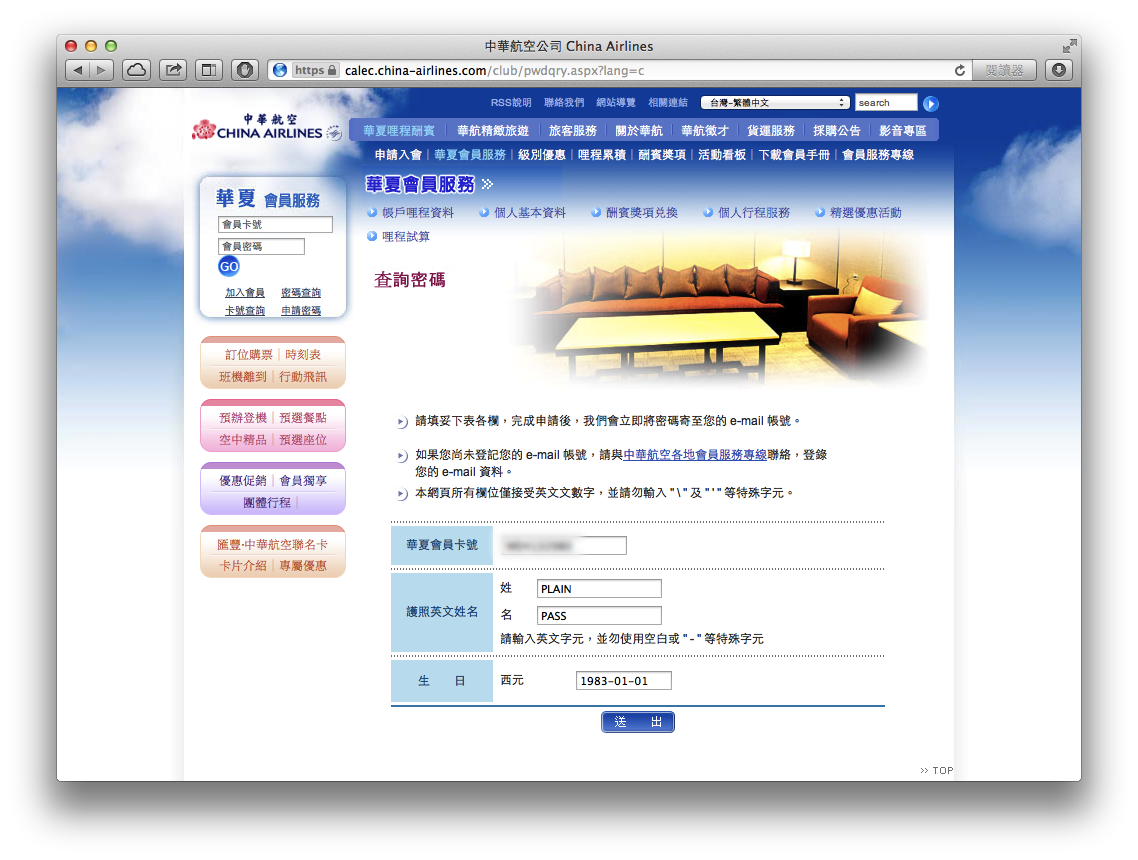Image resolution: width=1138 pixels, height=860 pixels.
Task: Click the blue GO login button
Action: click(229, 266)
